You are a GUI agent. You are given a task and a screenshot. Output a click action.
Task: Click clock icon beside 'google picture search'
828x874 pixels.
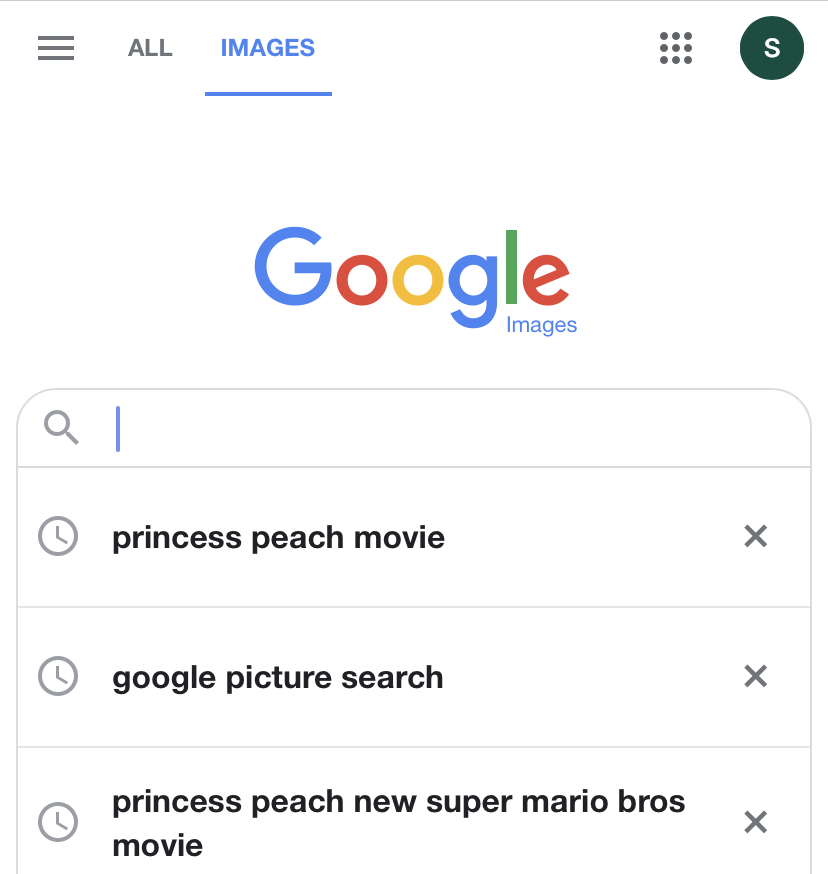click(58, 677)
